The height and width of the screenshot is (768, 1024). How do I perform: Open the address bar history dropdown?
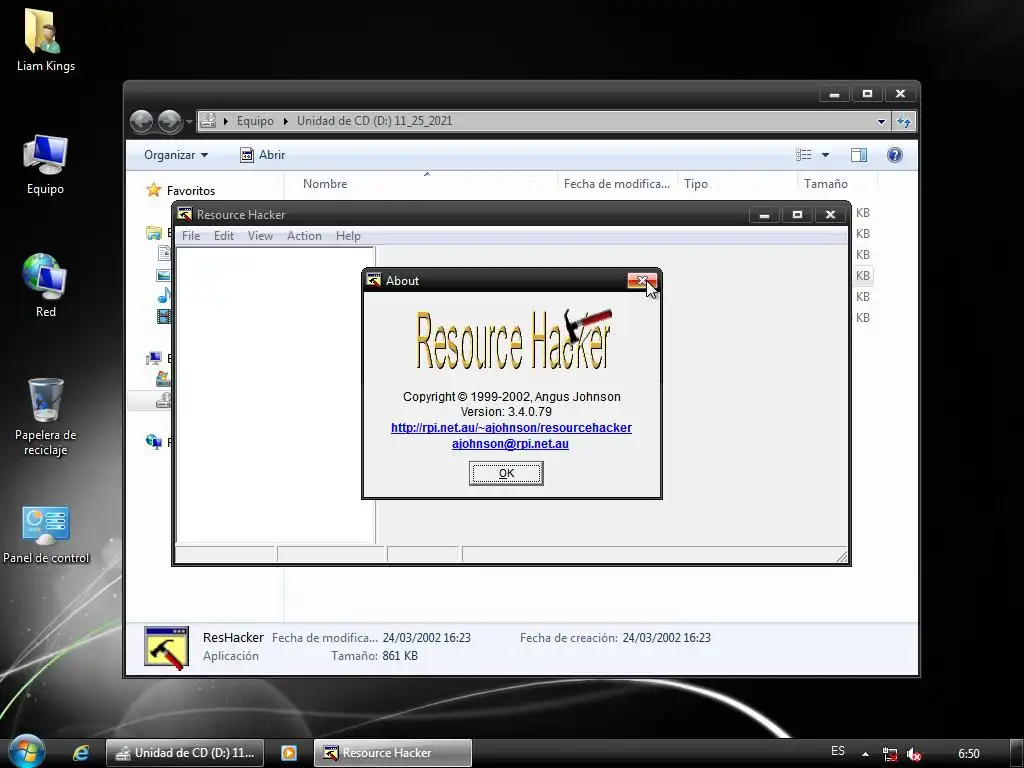[881, 121]
